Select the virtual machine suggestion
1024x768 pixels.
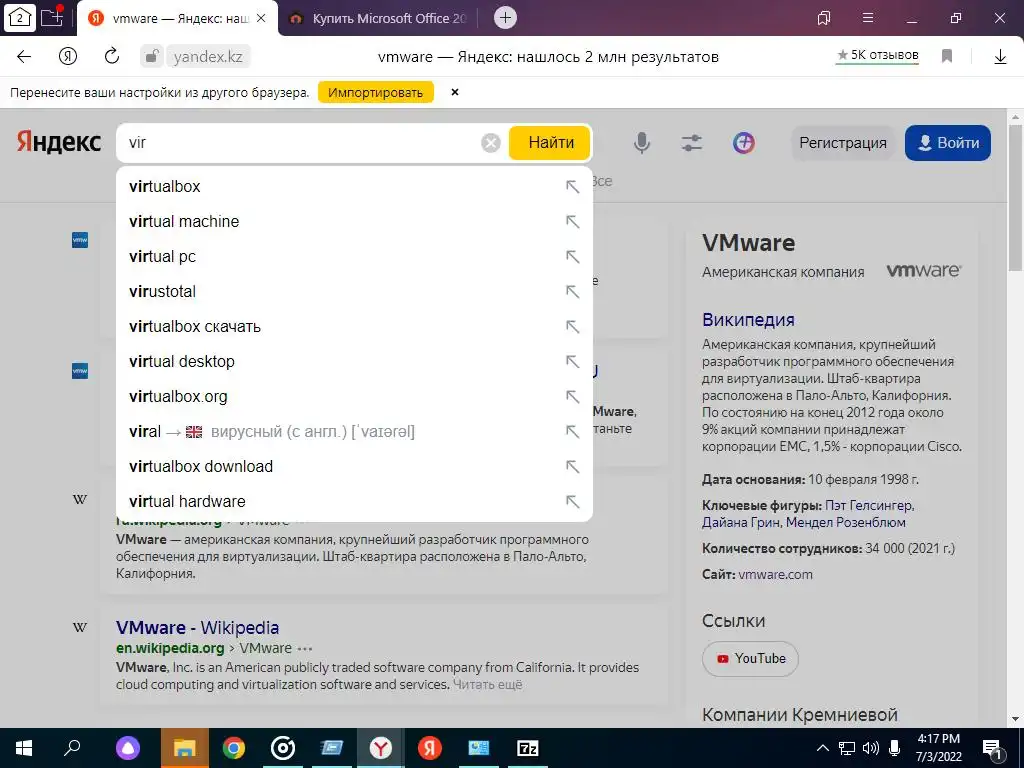click(354, 221)
